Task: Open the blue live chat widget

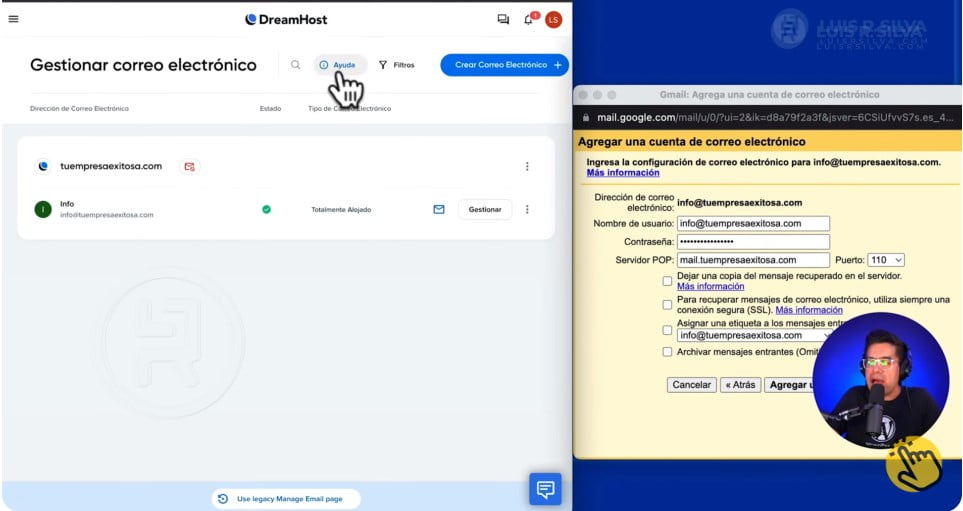Action: click(545, 489)
